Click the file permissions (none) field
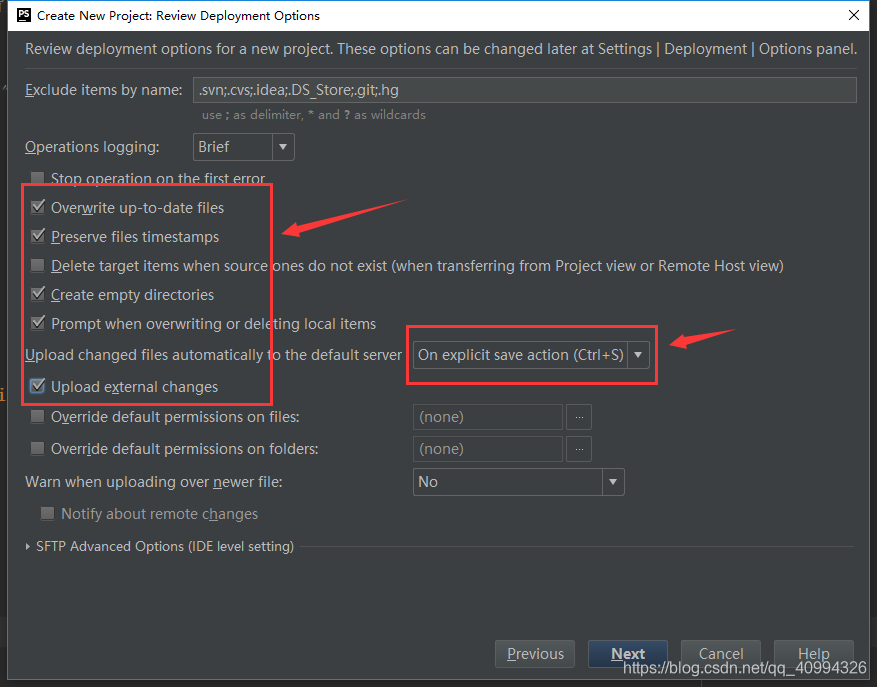Image resolution: width=877 pixels, height=687 pixels. pyautogui.click(x=488, y=417)
